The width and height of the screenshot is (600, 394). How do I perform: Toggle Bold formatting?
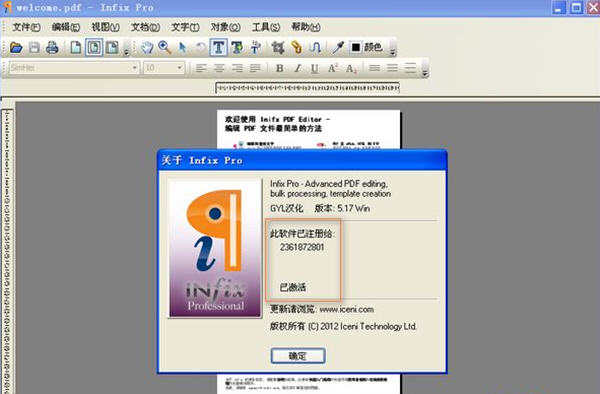tap(280, 68)
